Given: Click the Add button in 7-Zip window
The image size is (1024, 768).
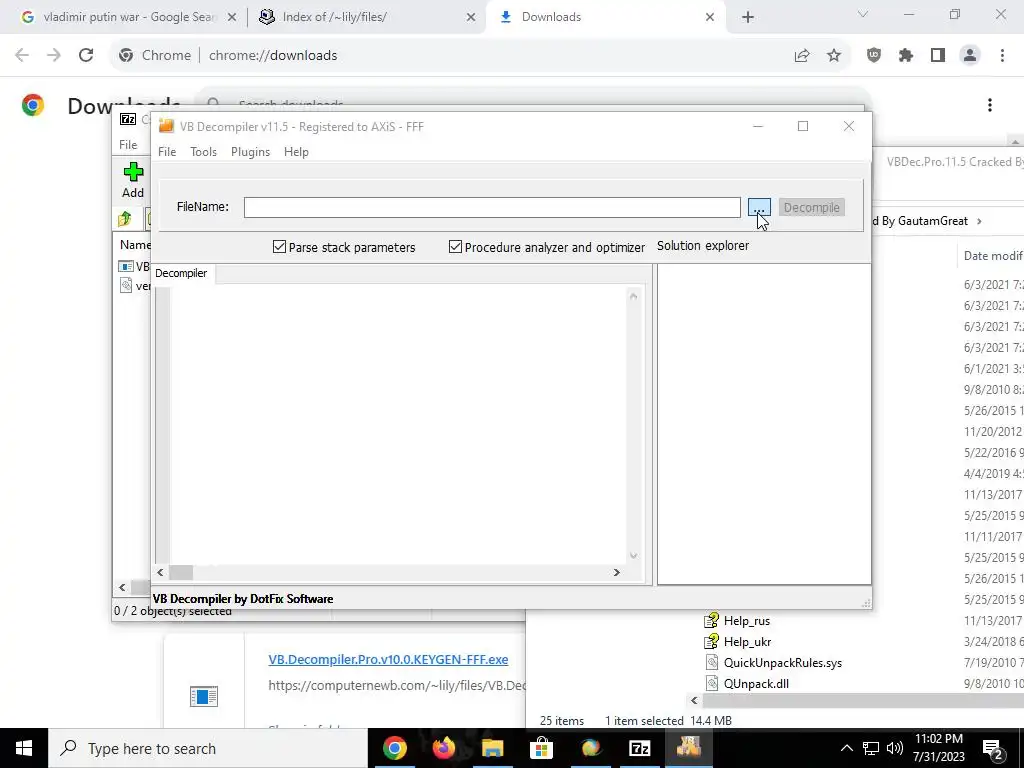Looking at the screenshot, I should pyautogui.click(x=133, y=180).
